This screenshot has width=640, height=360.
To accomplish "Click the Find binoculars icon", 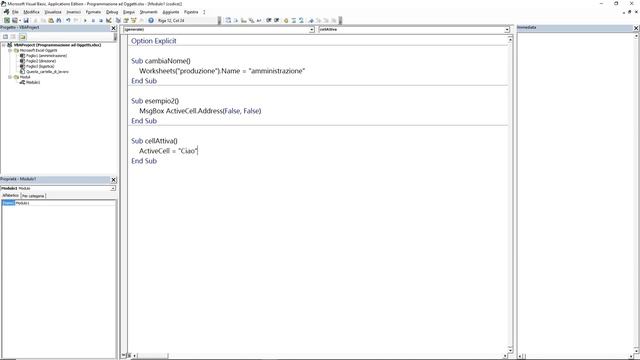I will [x=59, y=20].
